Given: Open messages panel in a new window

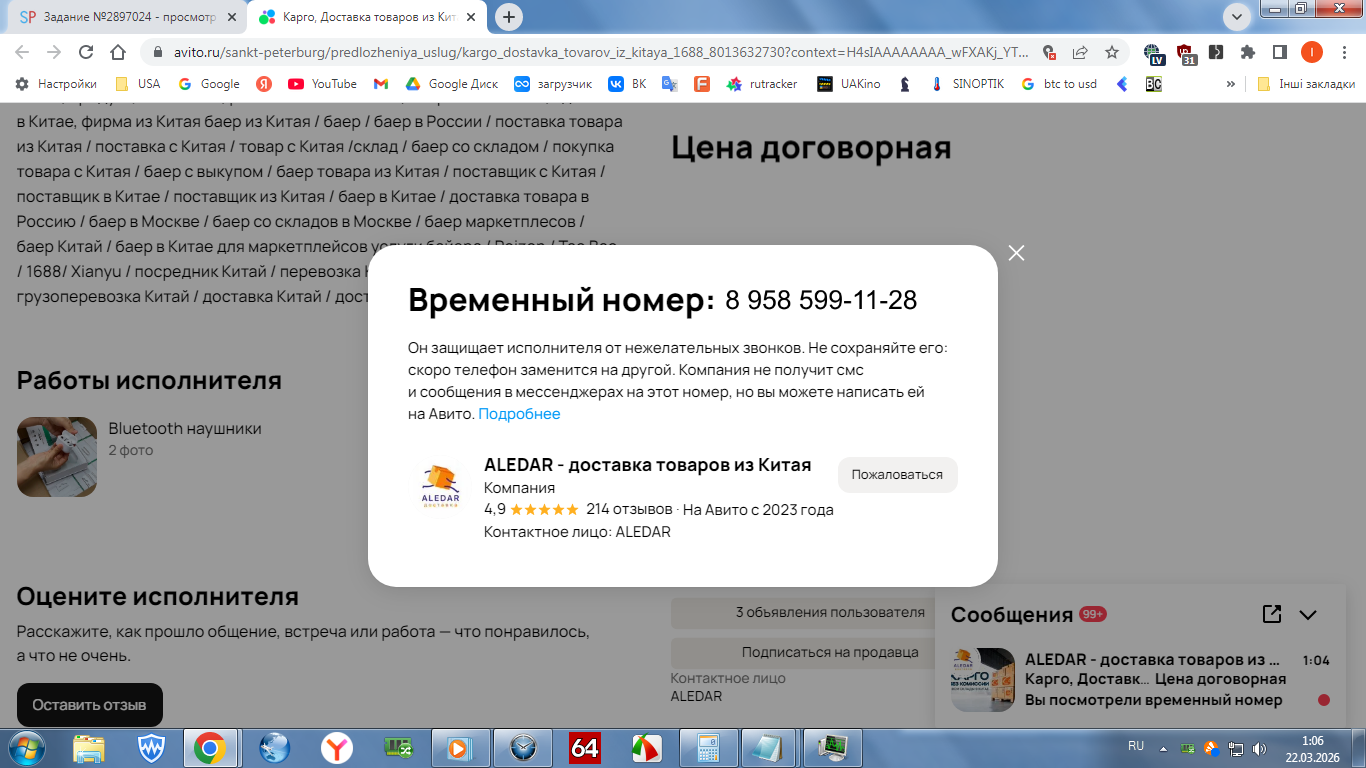Looking at the screenshot, I should click(1272, 614).
